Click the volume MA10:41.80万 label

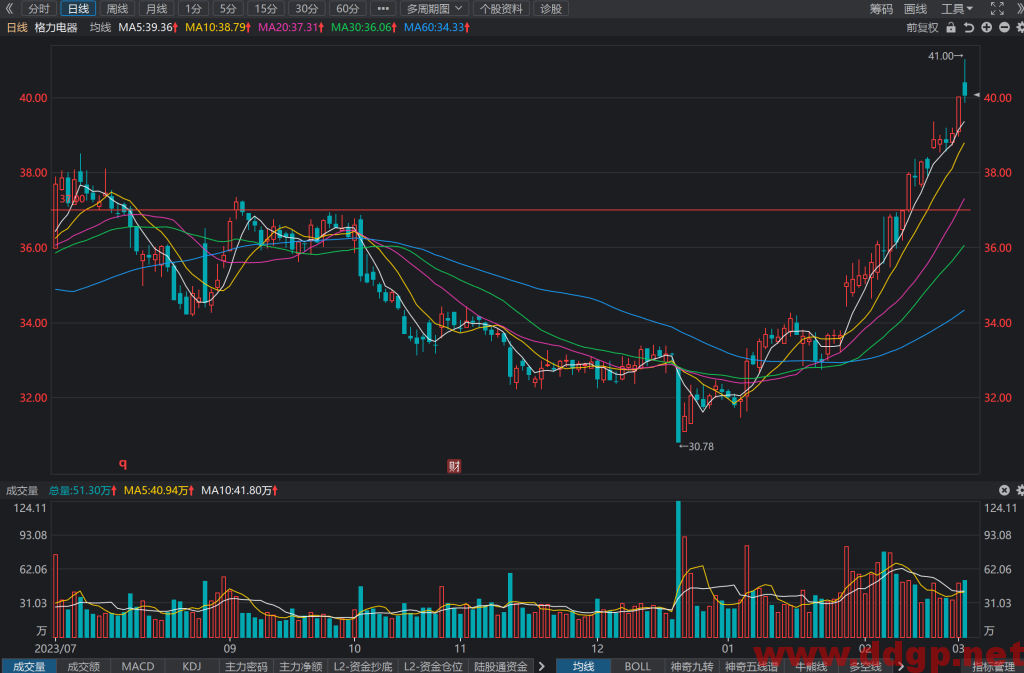point(239,490)
